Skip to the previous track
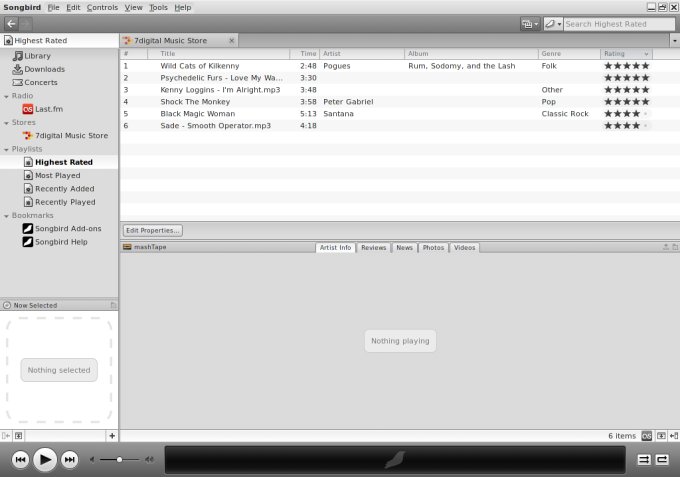Screen dimensions: 680x477 click(x=20, y=459)
